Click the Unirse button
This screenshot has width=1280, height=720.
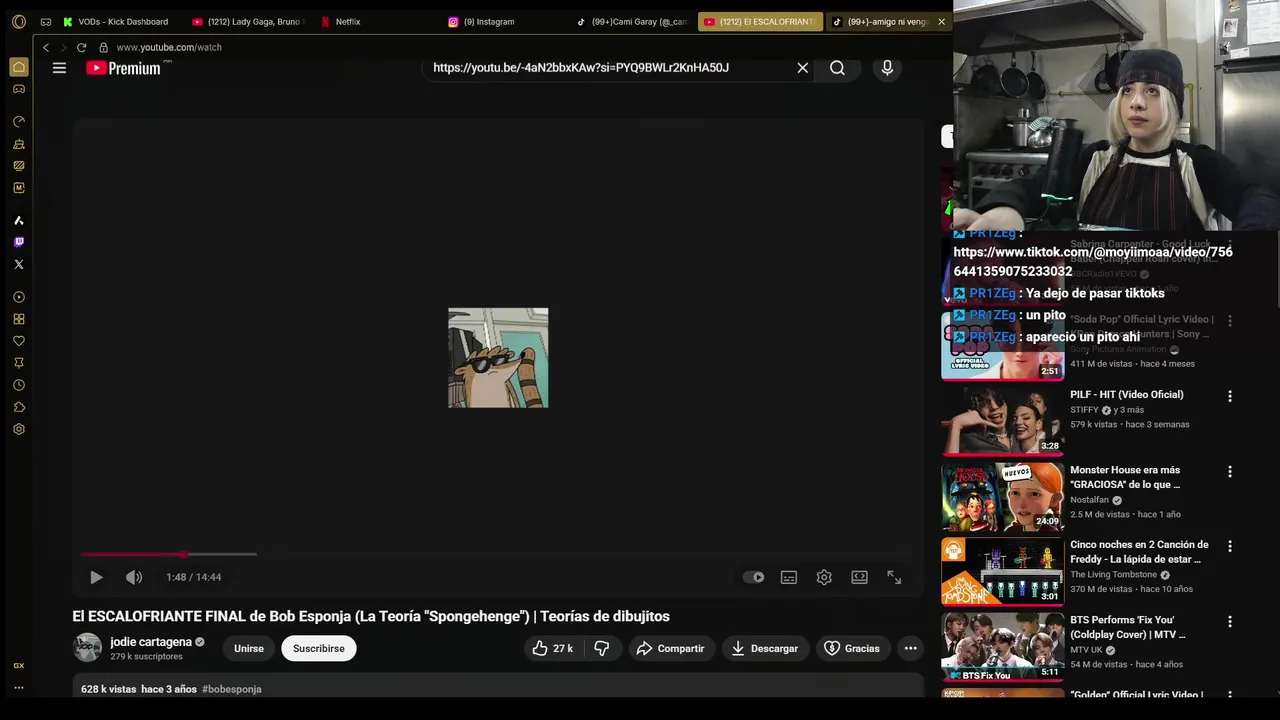click(x=249, y=648)
